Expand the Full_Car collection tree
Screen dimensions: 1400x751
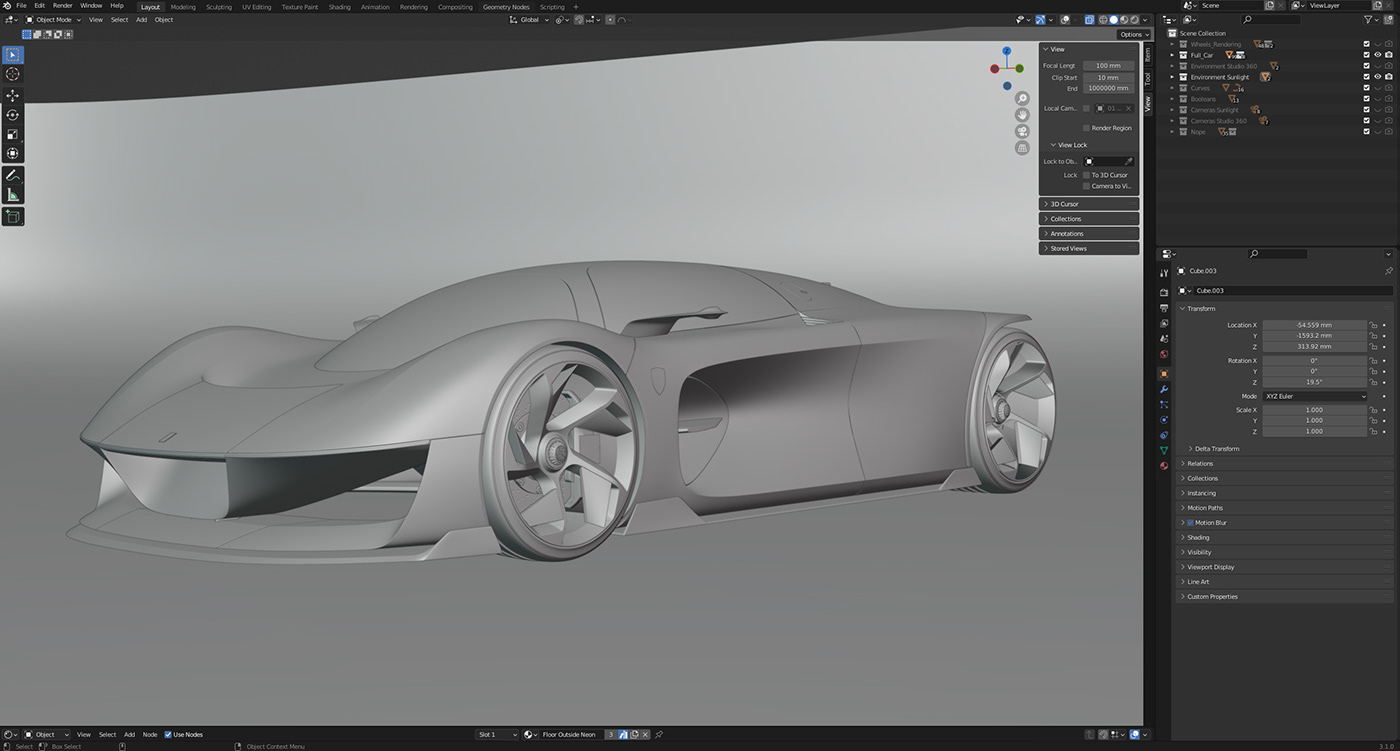coord(1172,55)
